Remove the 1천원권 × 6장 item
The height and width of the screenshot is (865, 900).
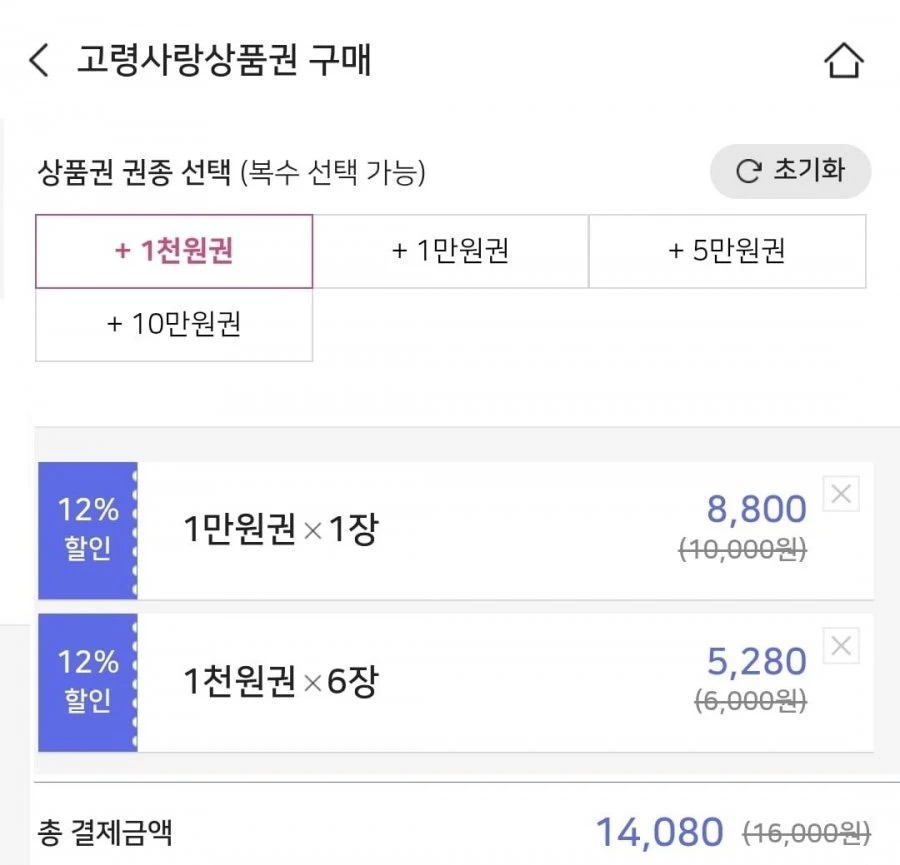[841, 646]
